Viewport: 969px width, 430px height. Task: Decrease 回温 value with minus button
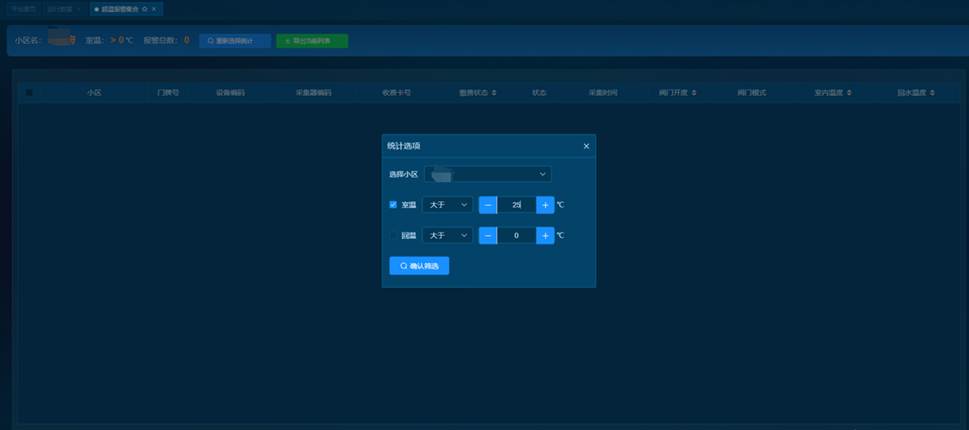click(488, 236)
